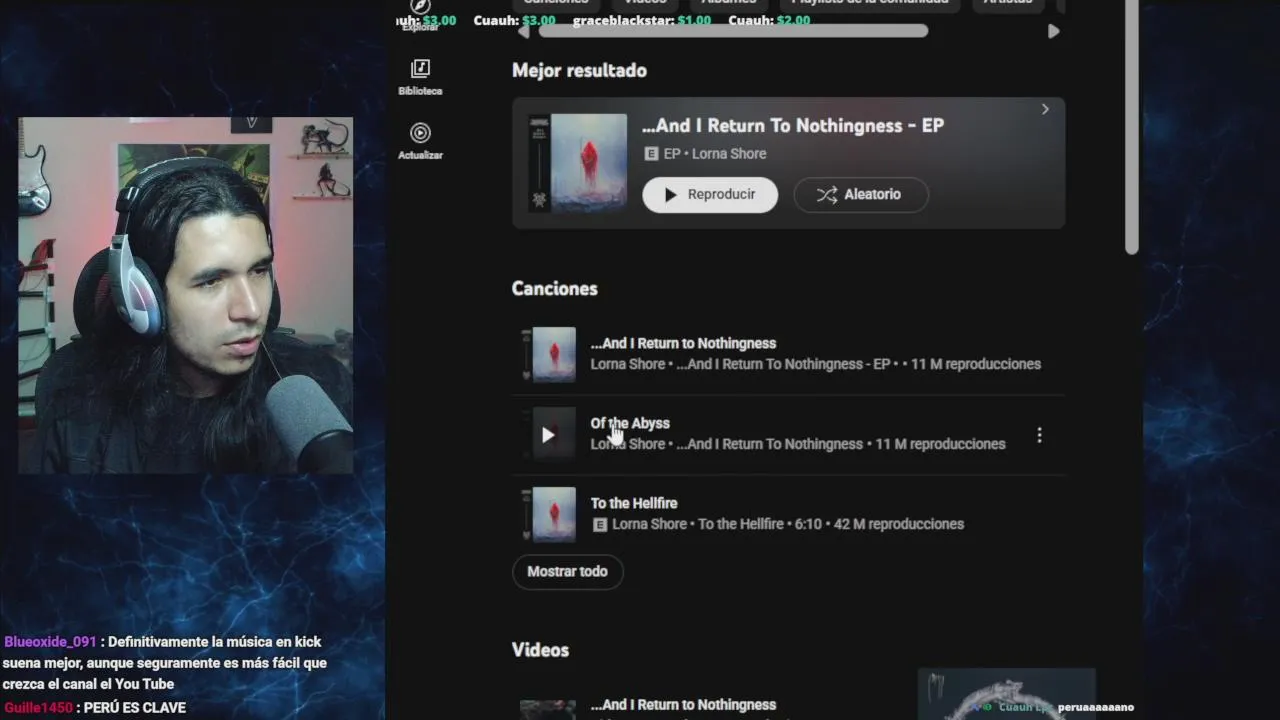Select the Of the Abyss song title

point(630,423)
